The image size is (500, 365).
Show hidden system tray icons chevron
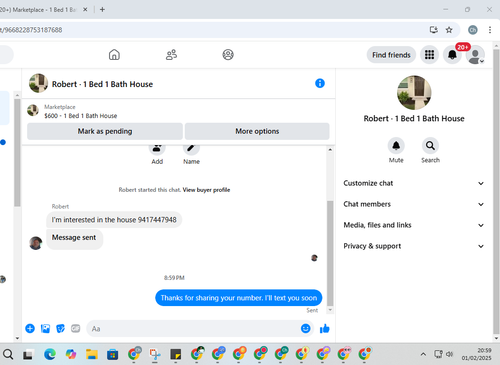click(x=423, y=354)
